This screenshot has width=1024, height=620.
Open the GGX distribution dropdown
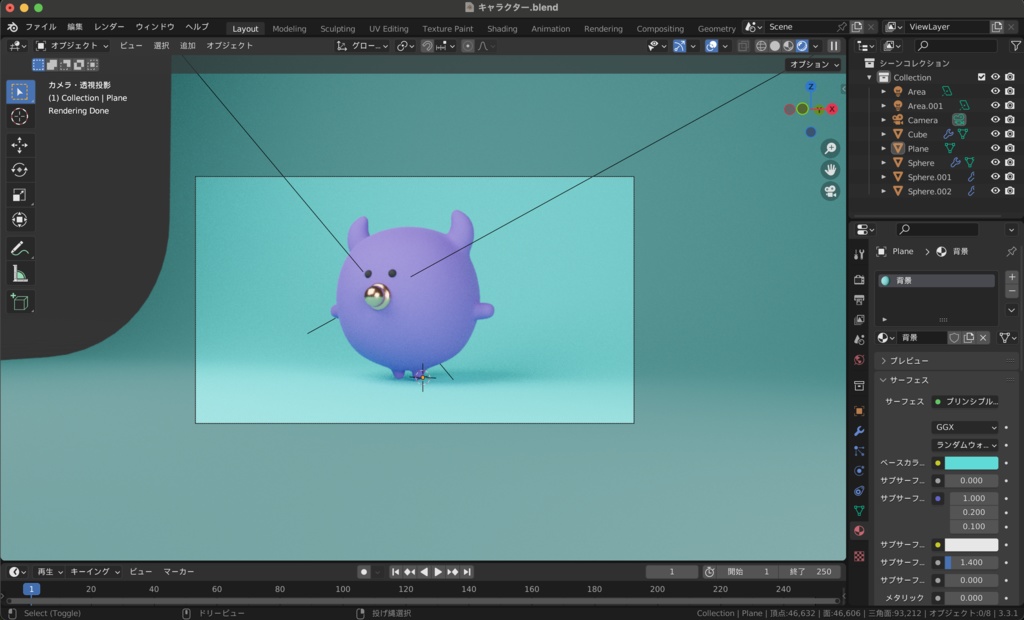click(x=963, y=426)
